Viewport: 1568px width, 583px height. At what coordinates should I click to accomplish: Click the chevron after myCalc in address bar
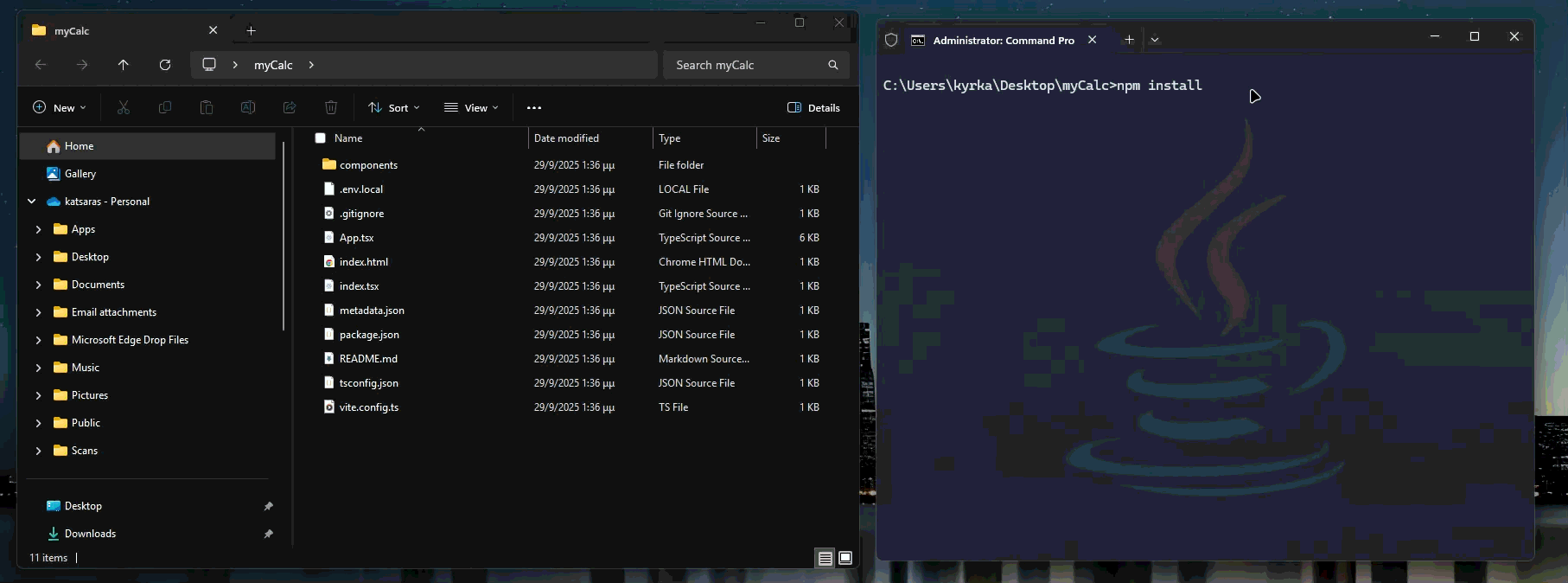click(x=312, y=65)
